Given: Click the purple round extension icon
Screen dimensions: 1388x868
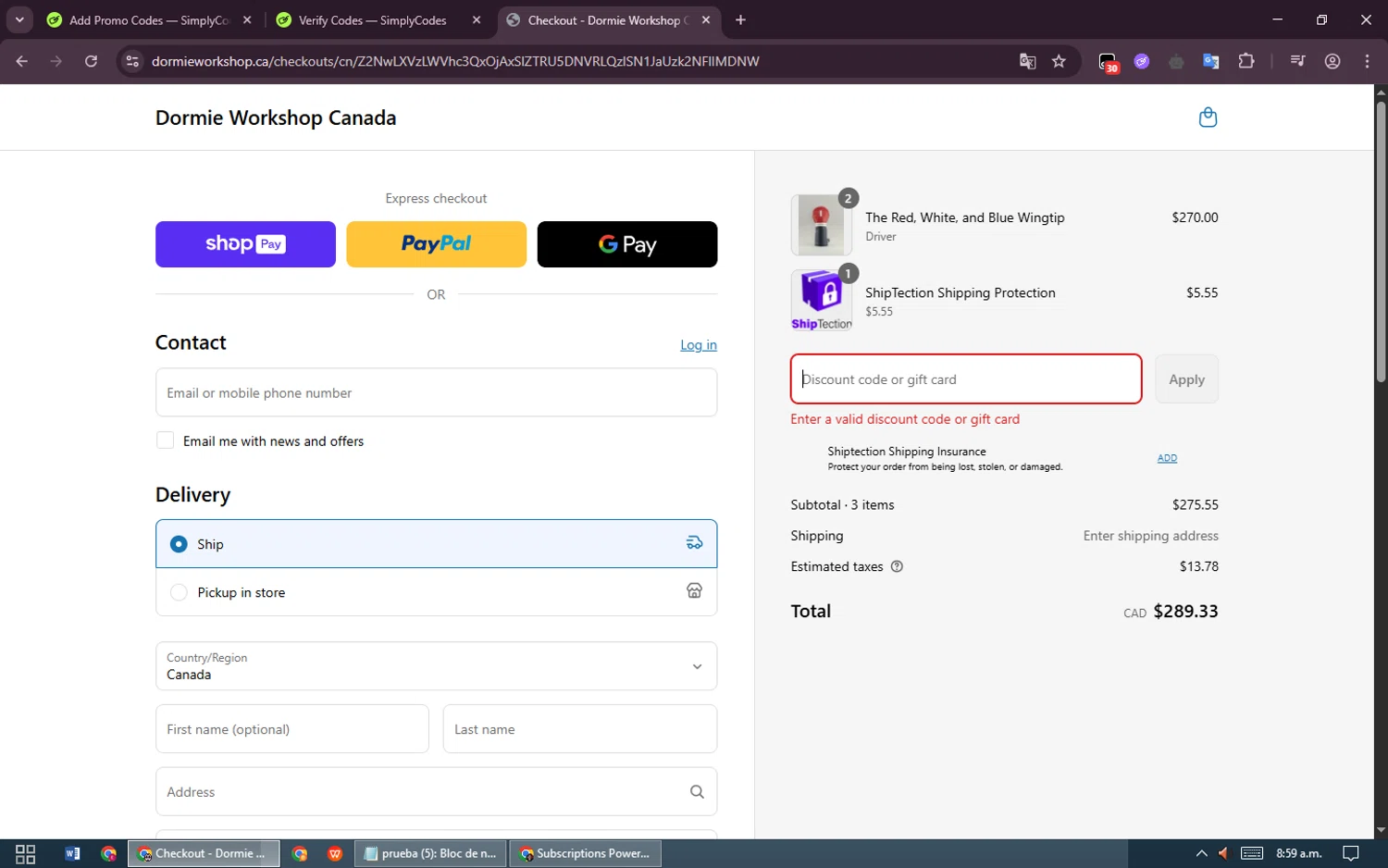Looking at the screenshot, I should click(1142, 61).
